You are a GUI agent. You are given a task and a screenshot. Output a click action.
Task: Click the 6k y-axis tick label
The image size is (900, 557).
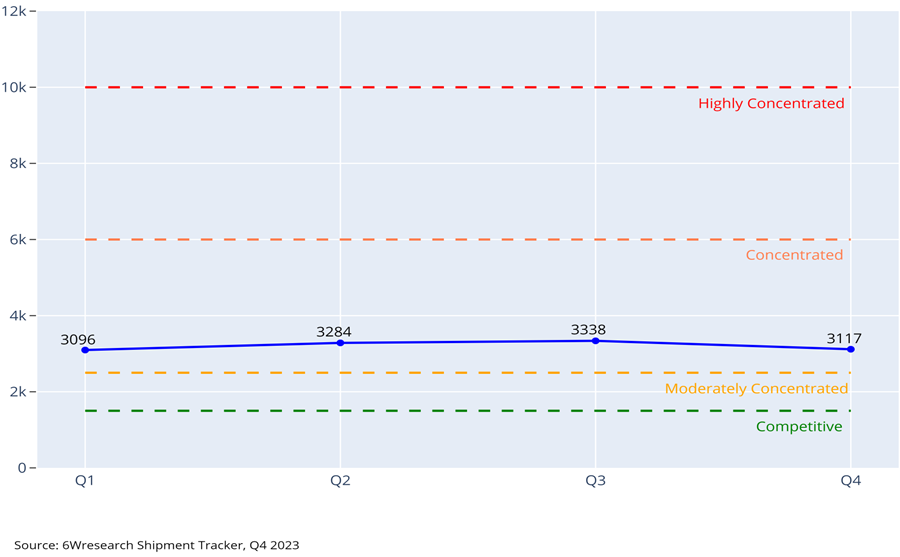point(18,240)
